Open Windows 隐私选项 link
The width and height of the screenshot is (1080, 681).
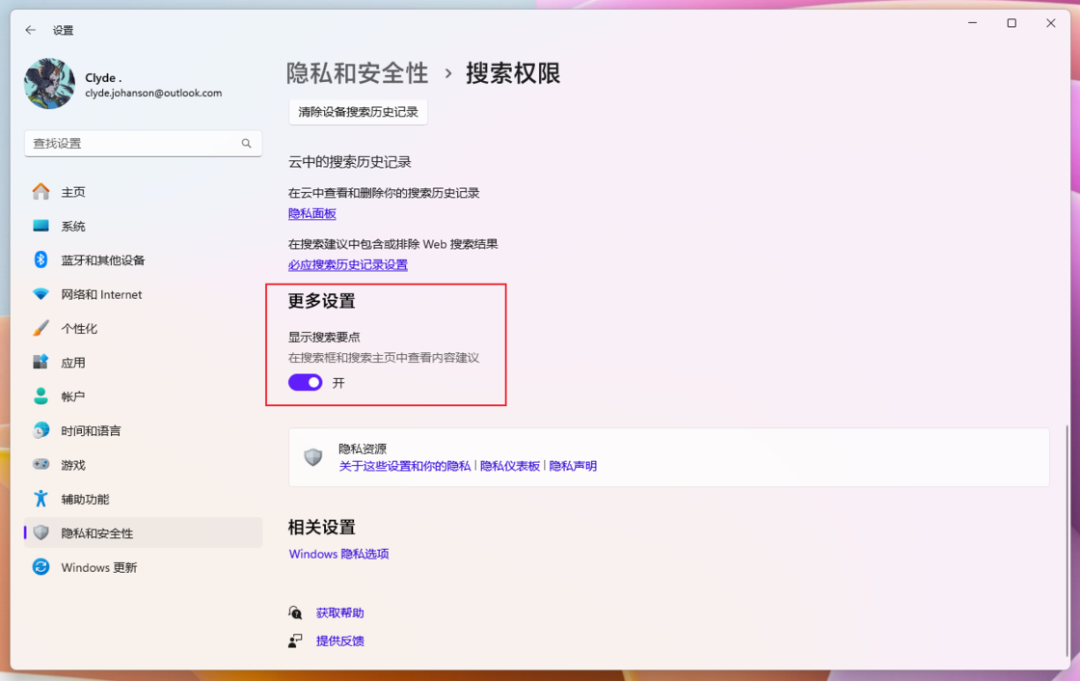tap(339, 554)
